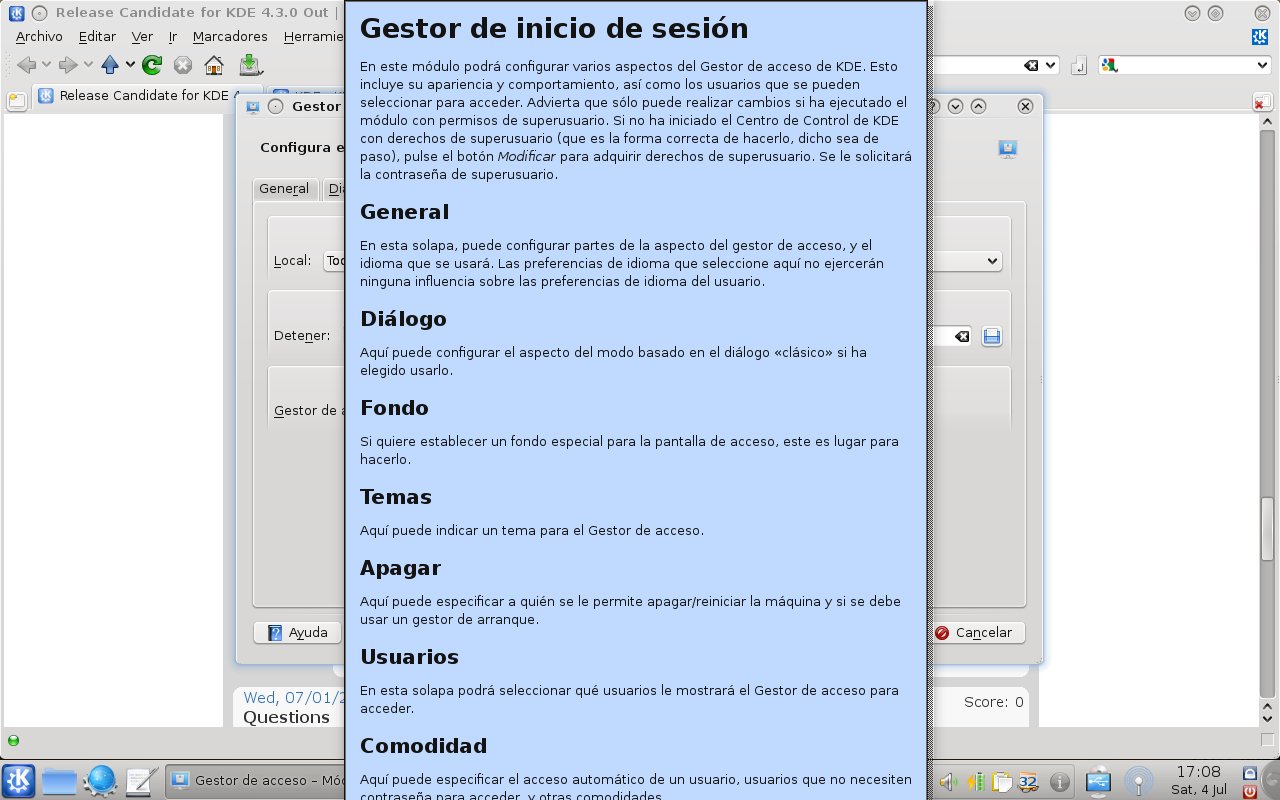Click the digital clock showing 17:08
1280x800 pixels.
pos(1198,772)
